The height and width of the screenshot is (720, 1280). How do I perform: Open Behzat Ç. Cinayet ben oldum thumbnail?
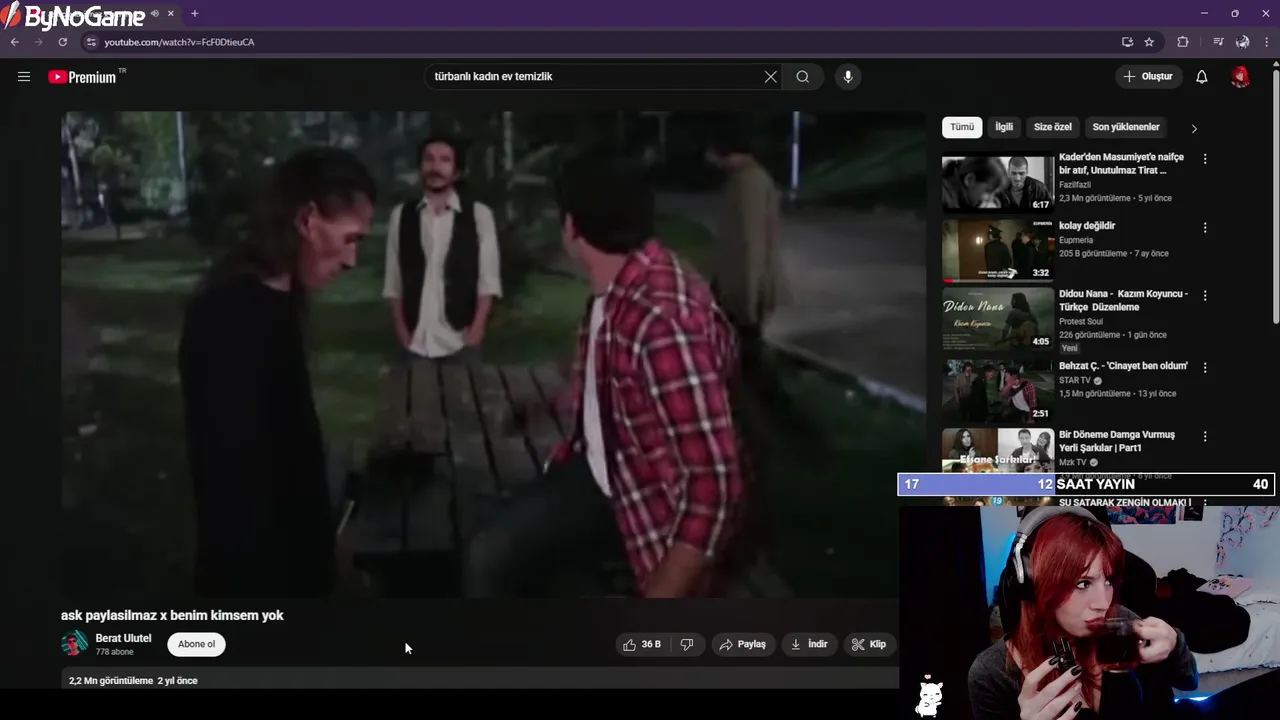pyautogui.click(x=998, y=390)
